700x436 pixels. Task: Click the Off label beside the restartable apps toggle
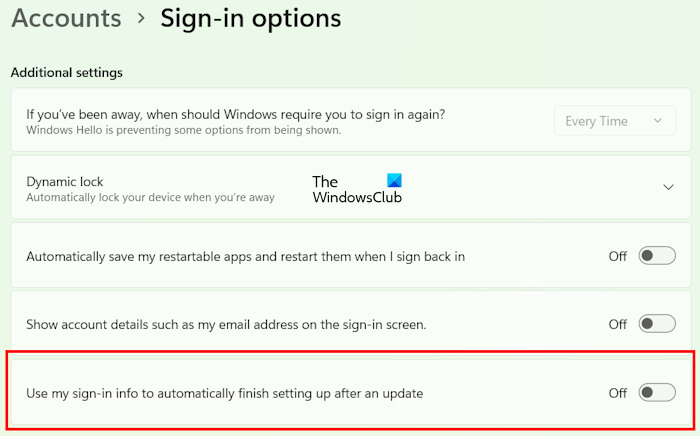pyautogui.click(x=618, y=256)
